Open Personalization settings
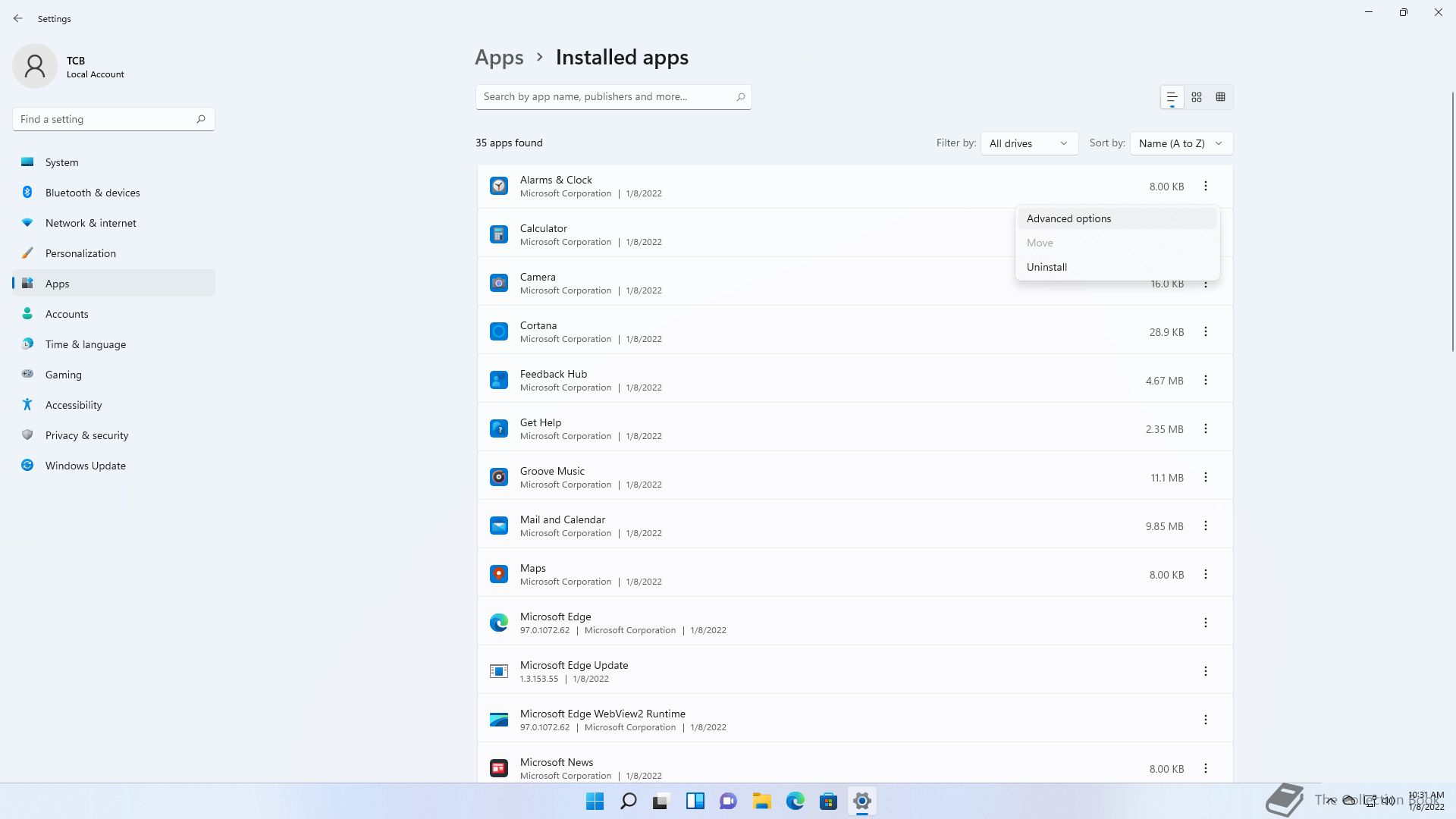This screenshot has width=1456, height=819. tap(114, 253)
